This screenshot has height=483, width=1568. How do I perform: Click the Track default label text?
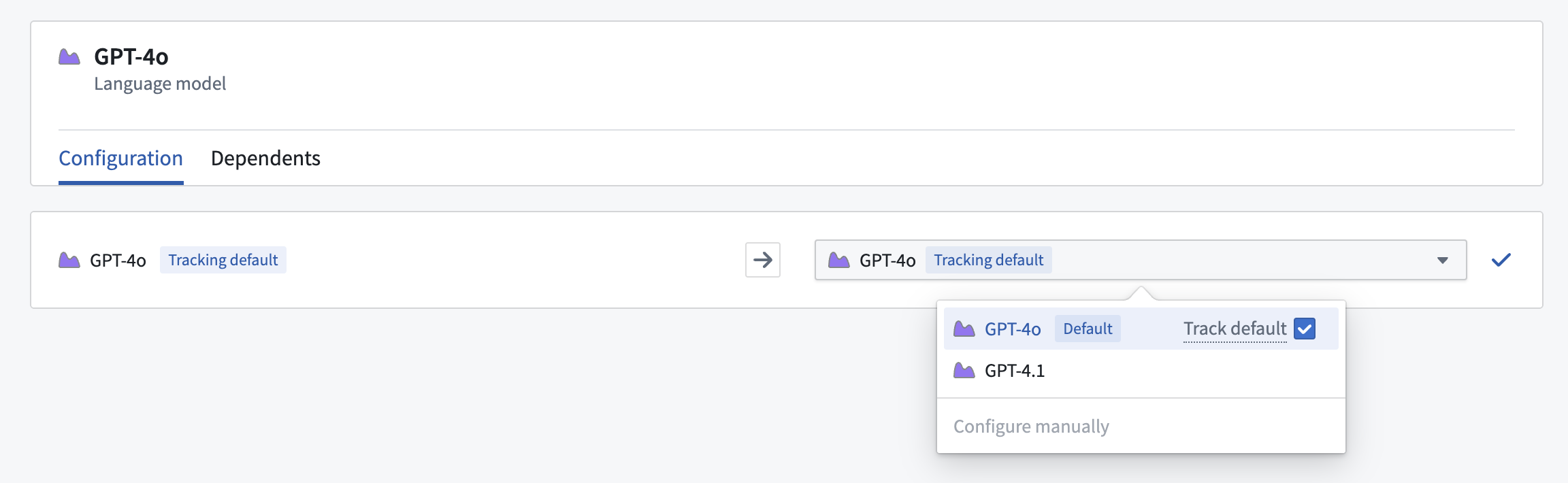tap(1235, 329)
